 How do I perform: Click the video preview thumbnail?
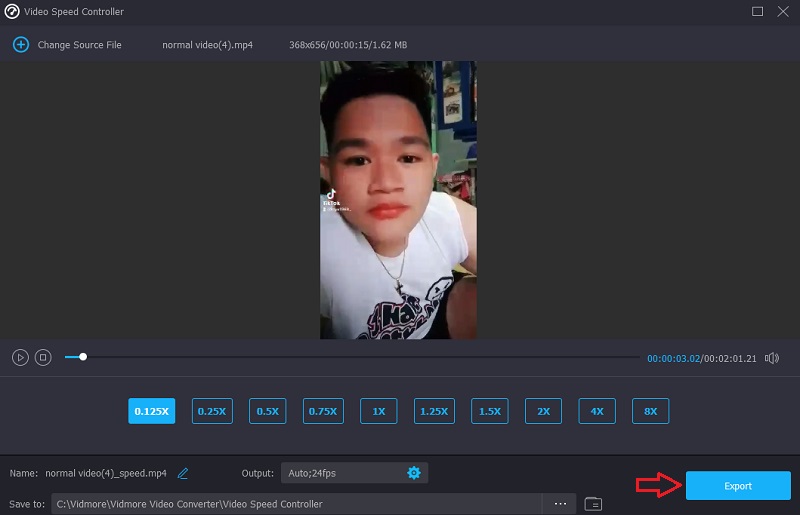(398, 200)
